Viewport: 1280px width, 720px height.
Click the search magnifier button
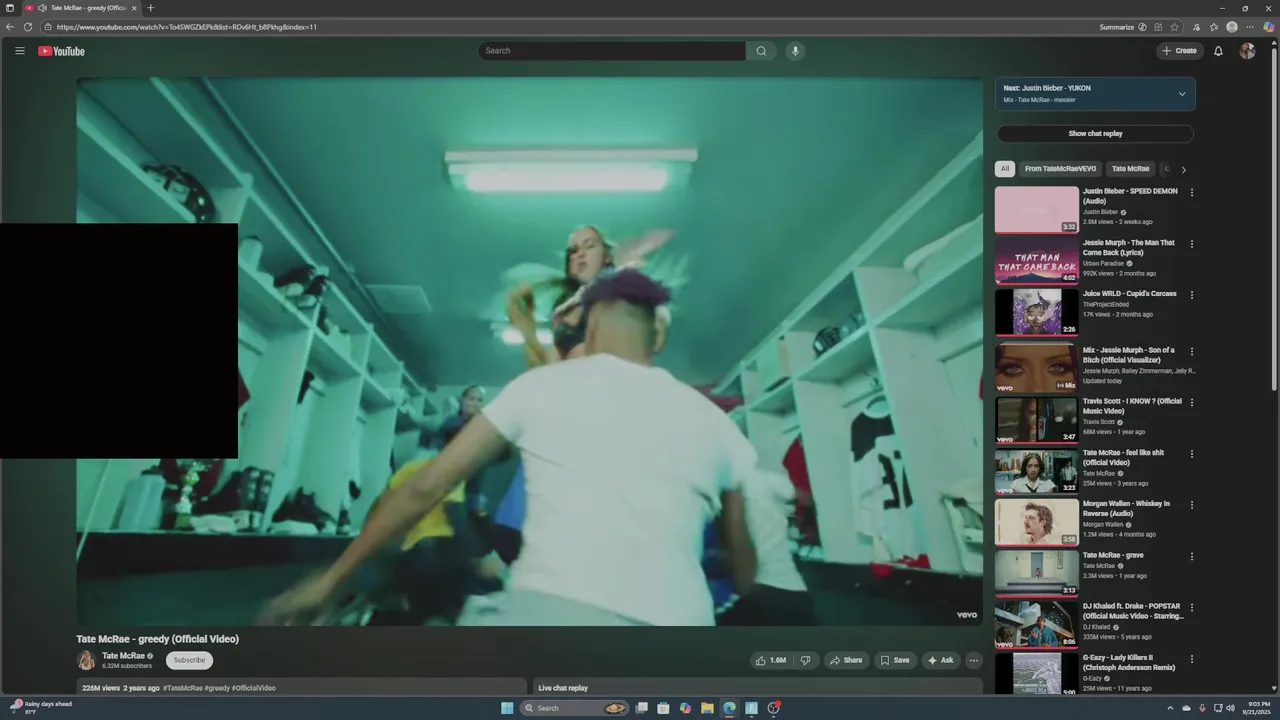[x=761, y=51]
